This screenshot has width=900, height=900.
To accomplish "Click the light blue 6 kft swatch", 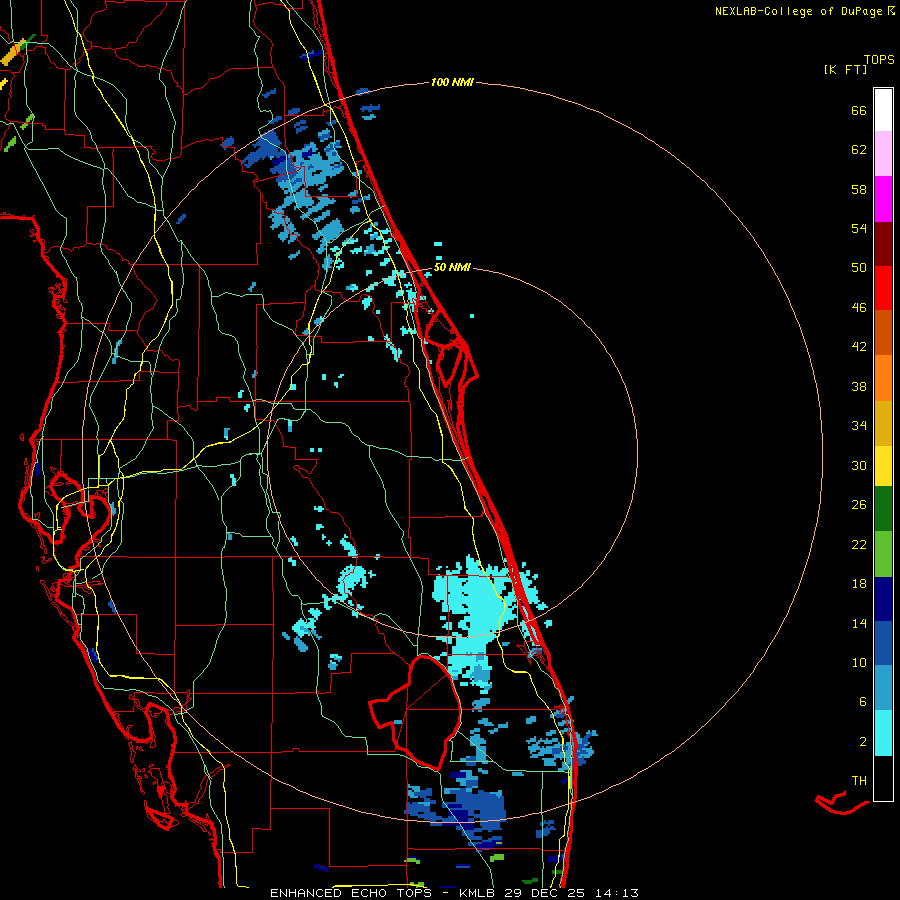I will coord(883,688).
